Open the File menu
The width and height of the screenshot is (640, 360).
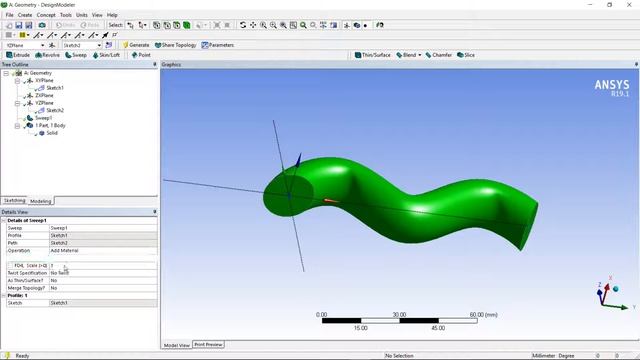pos(9,15)
